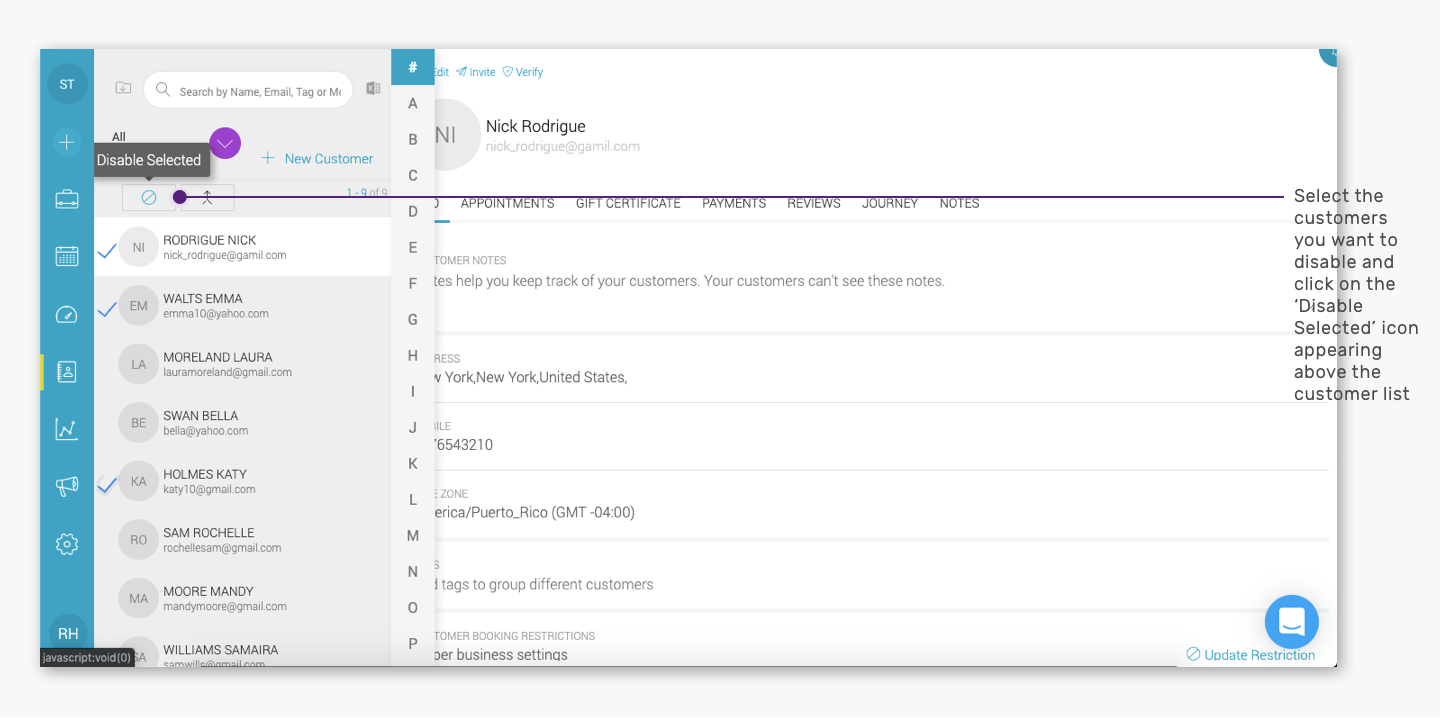Click the New Customer link
The image size is (1440, 718).
coord(317,158)
